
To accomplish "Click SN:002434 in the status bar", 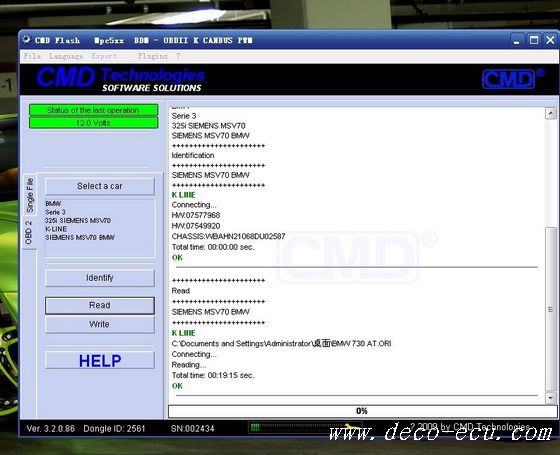I will coord(192,429).
